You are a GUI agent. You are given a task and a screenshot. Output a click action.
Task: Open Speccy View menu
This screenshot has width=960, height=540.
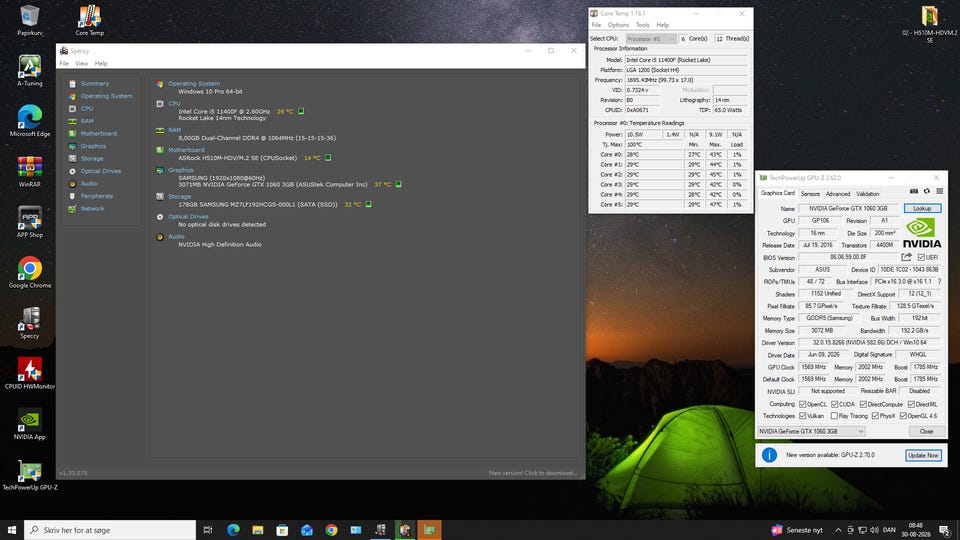click(81, 64)
